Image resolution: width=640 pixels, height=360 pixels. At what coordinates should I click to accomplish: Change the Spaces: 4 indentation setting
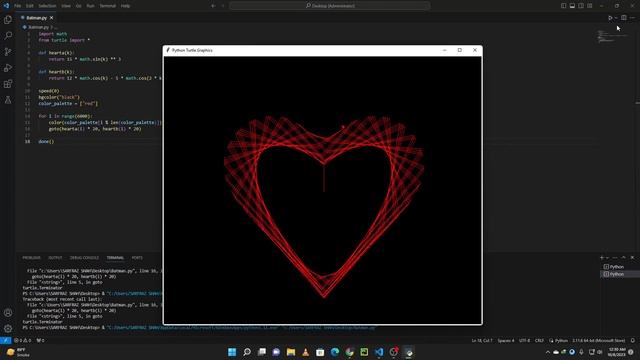[506, 340]
